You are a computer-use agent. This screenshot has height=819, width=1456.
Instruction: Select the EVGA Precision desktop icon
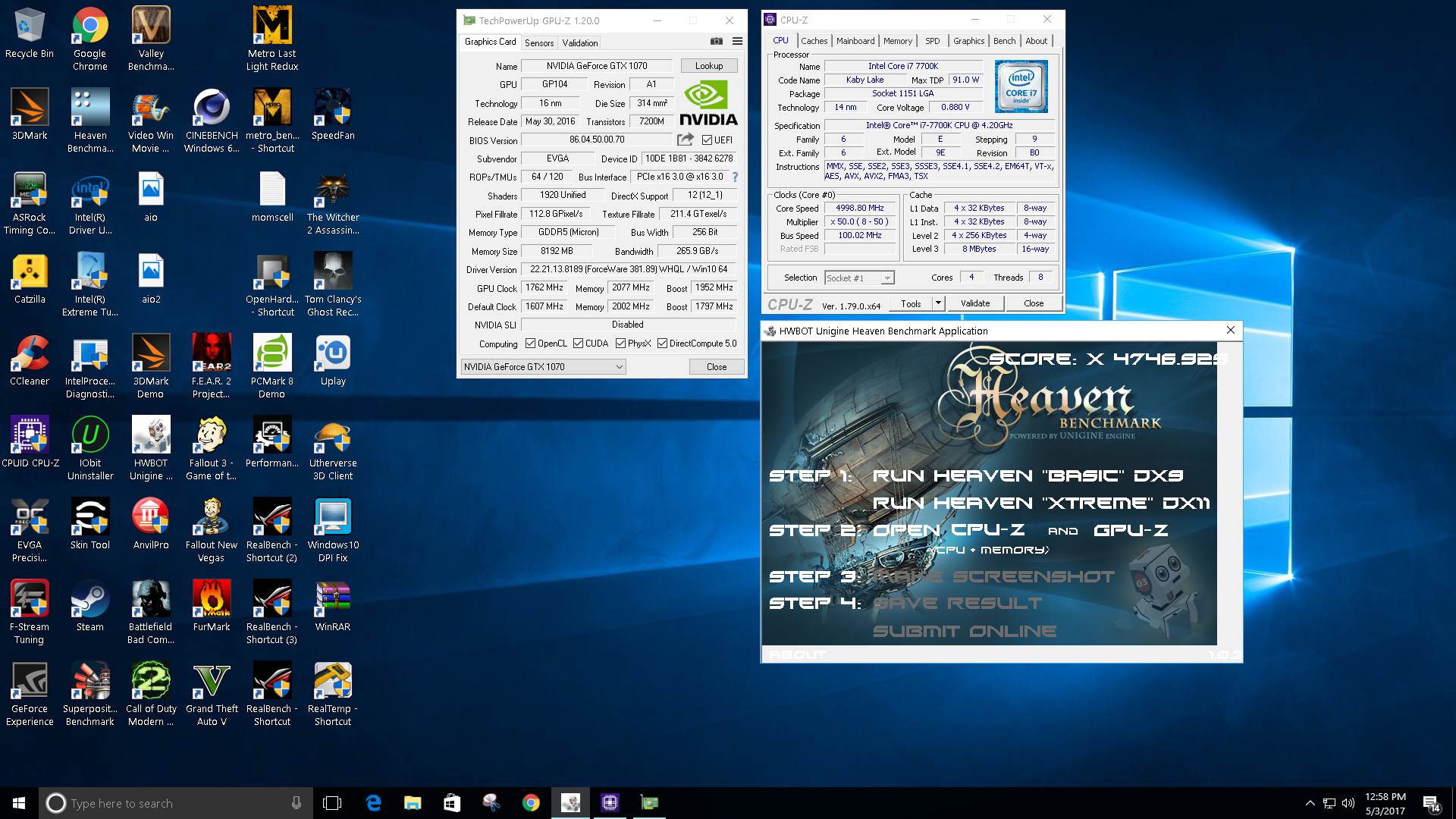30,531
